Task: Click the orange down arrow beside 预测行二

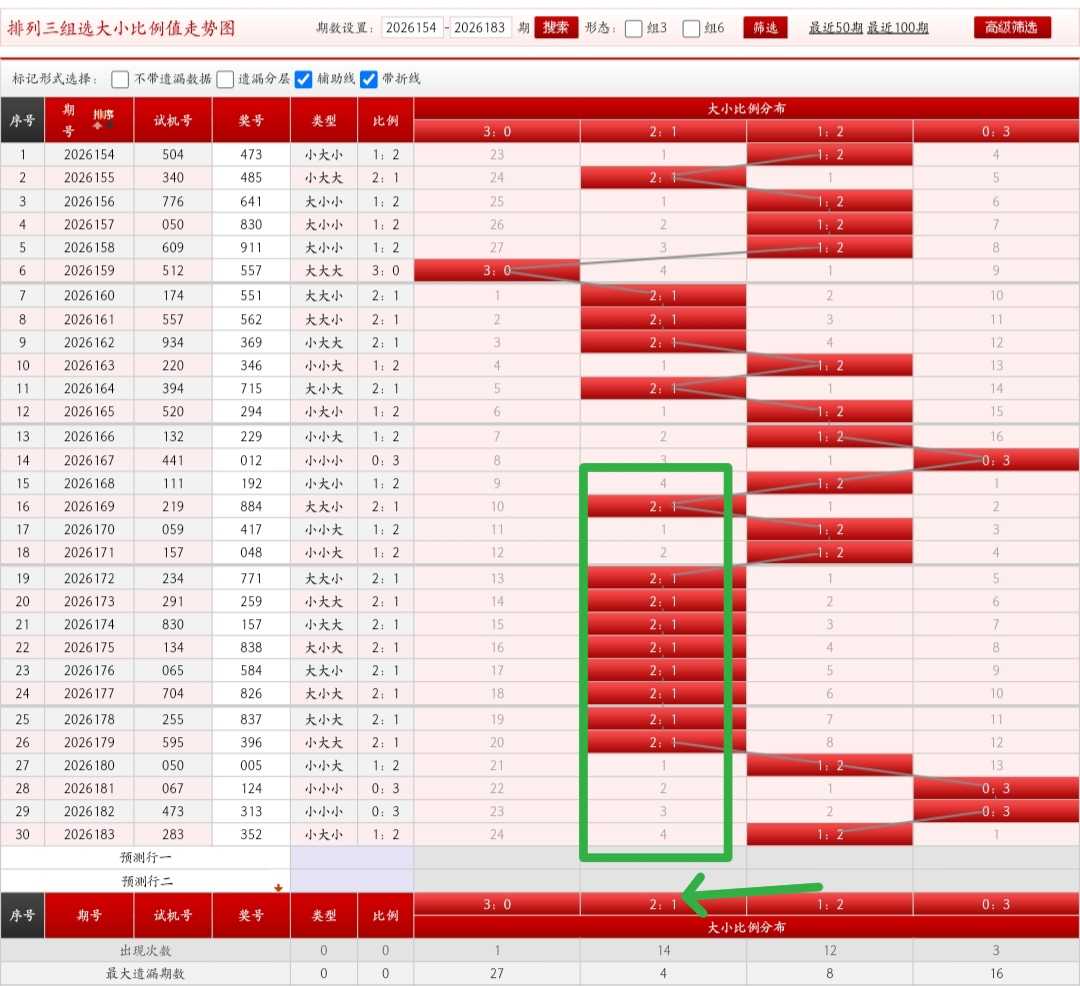Action: pyautogui.click(x=278, y=888)
